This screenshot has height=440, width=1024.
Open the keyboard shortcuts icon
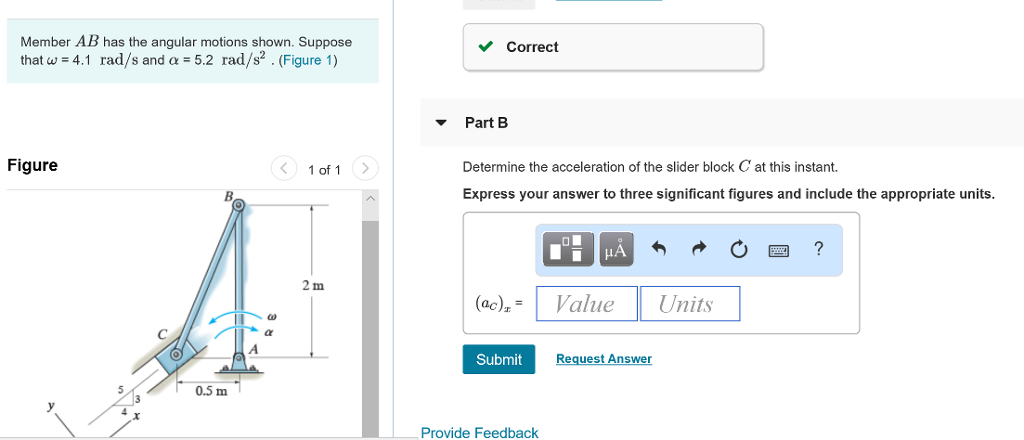778,250
